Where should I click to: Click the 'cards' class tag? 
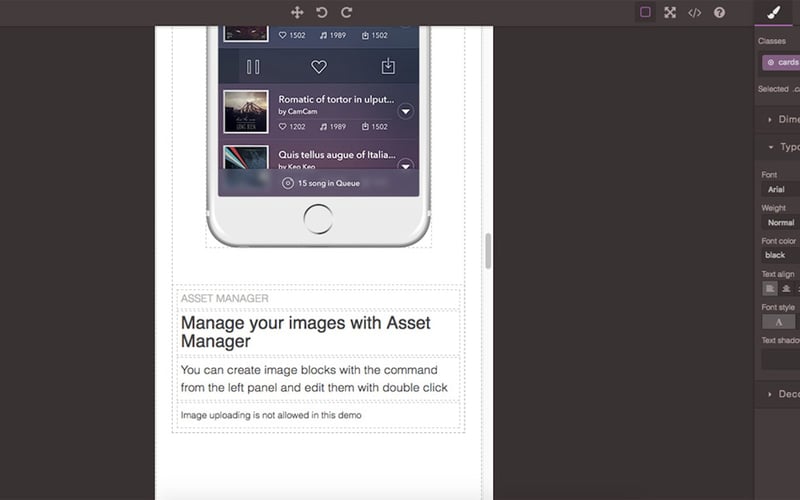pos(782,62)
